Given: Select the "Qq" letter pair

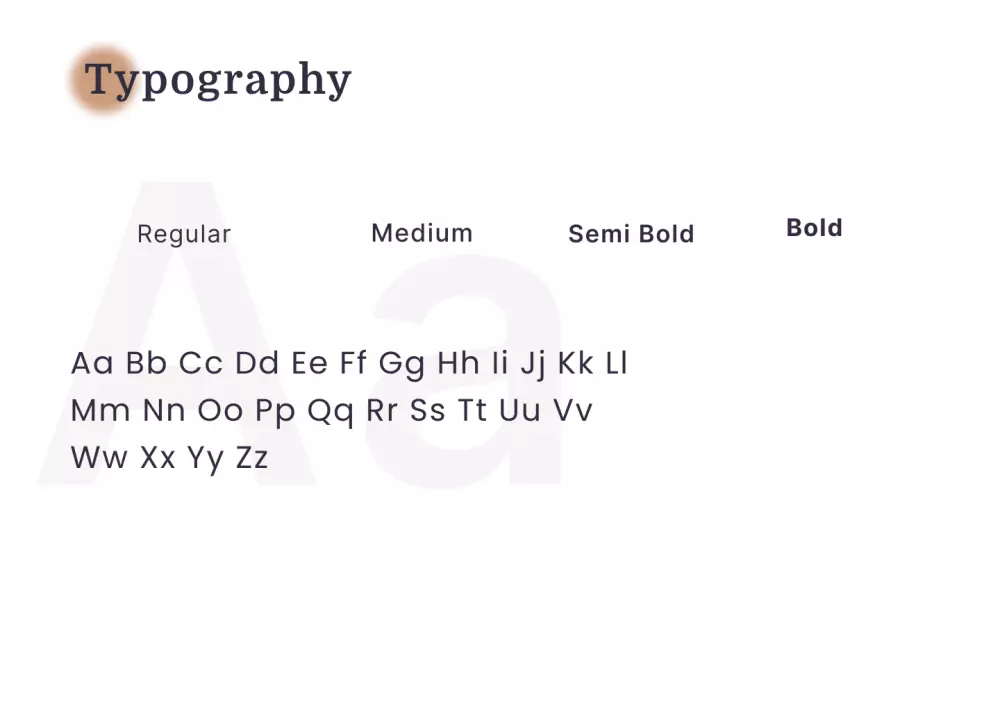Looking at the screenshot, I should click(x=331, y=411).
